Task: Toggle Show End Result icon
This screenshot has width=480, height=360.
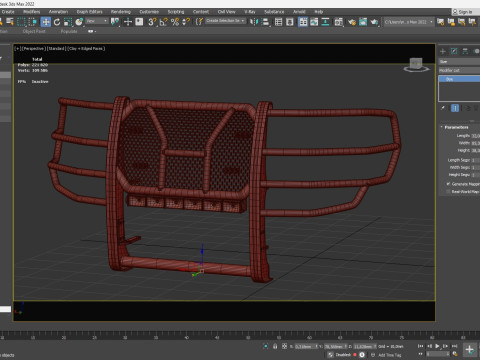Action: (455, 108)
